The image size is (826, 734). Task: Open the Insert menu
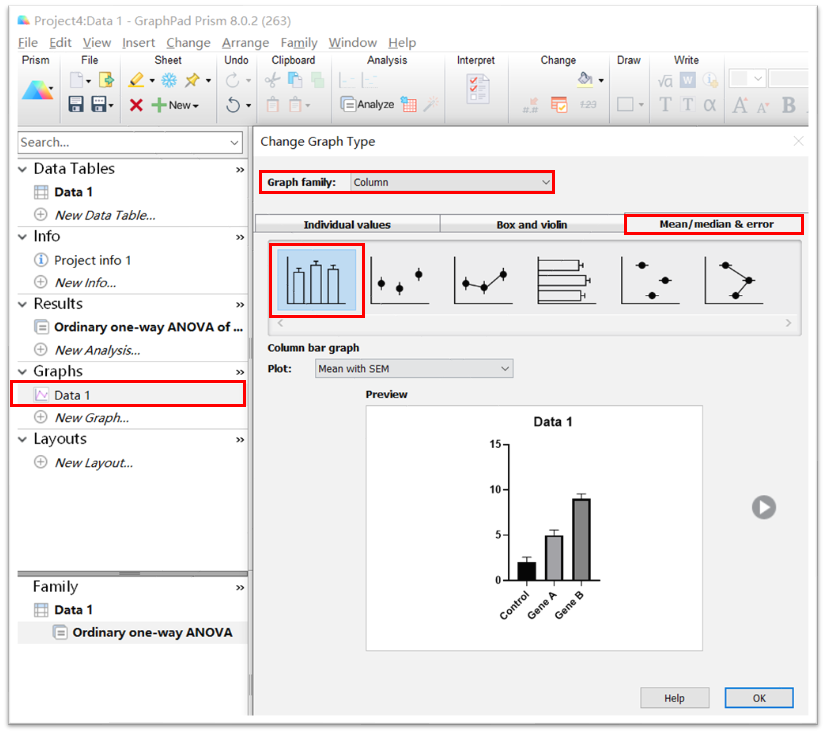139,42
